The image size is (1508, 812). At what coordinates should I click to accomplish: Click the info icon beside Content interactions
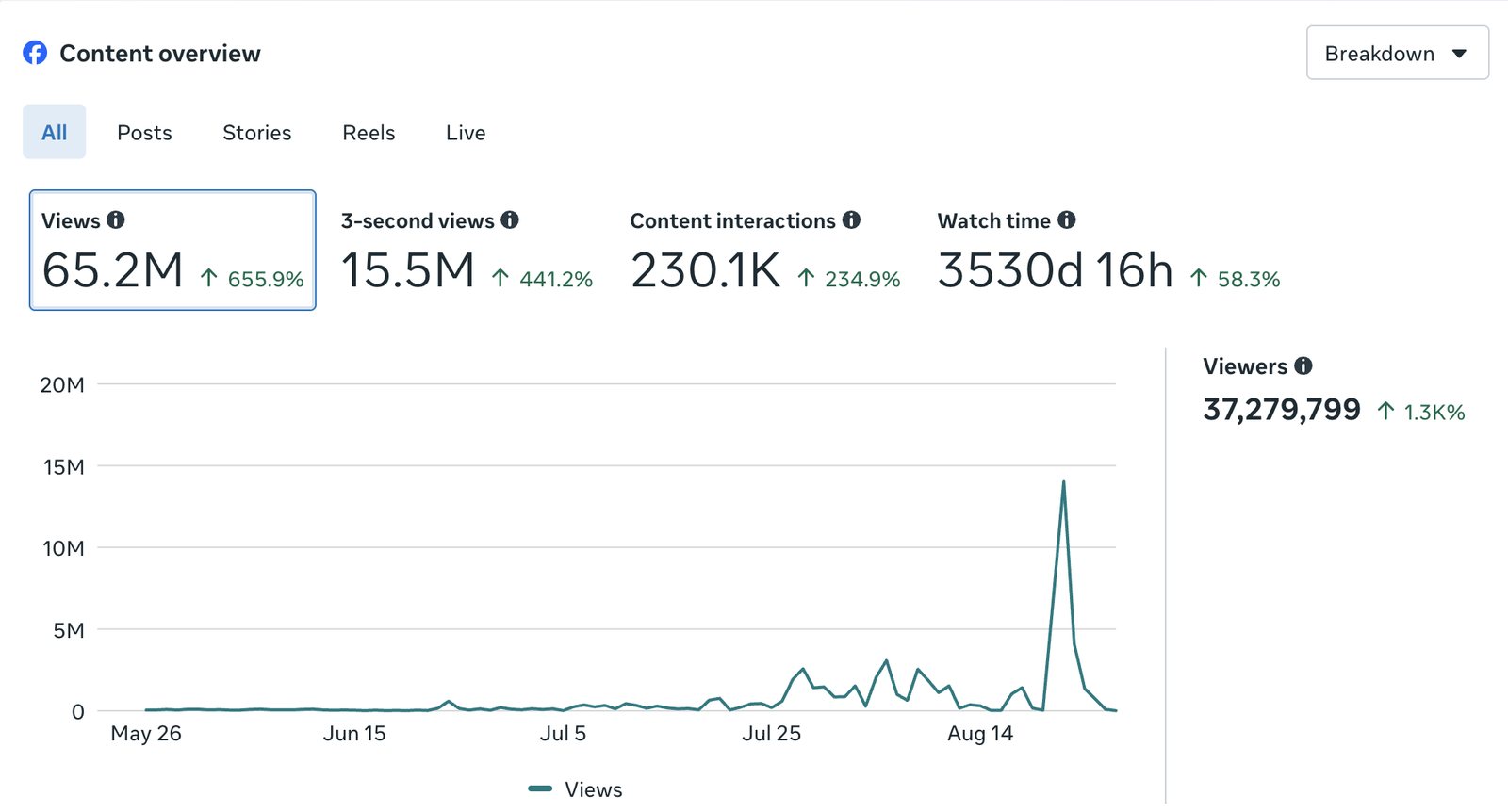coord(851,219)
